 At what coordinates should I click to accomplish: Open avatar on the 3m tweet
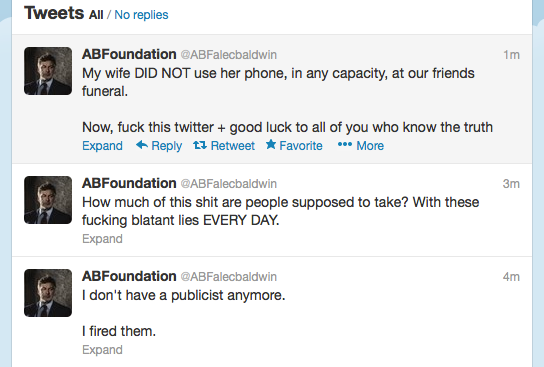48,200
